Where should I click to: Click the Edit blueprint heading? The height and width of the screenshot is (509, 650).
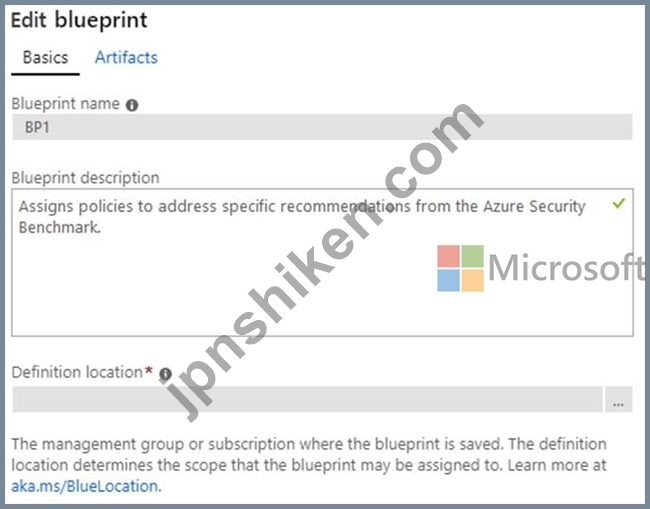click(x=79, y=20)
